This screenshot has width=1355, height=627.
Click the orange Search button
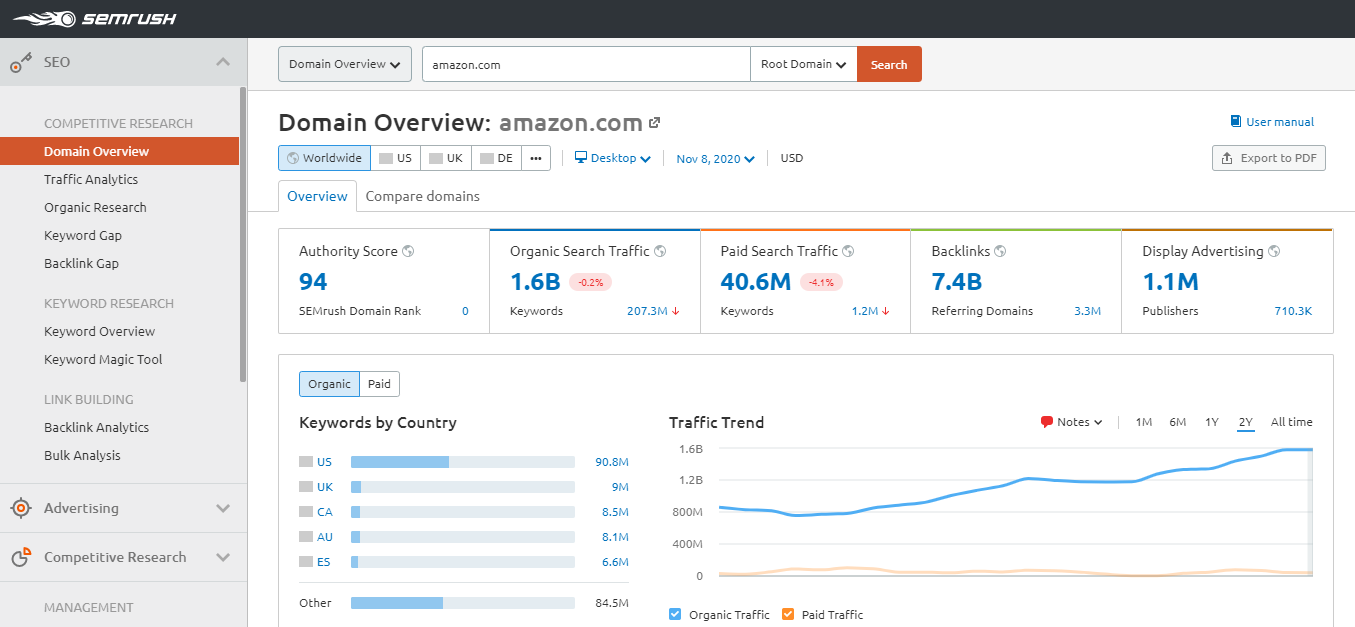tap(889, 64)
